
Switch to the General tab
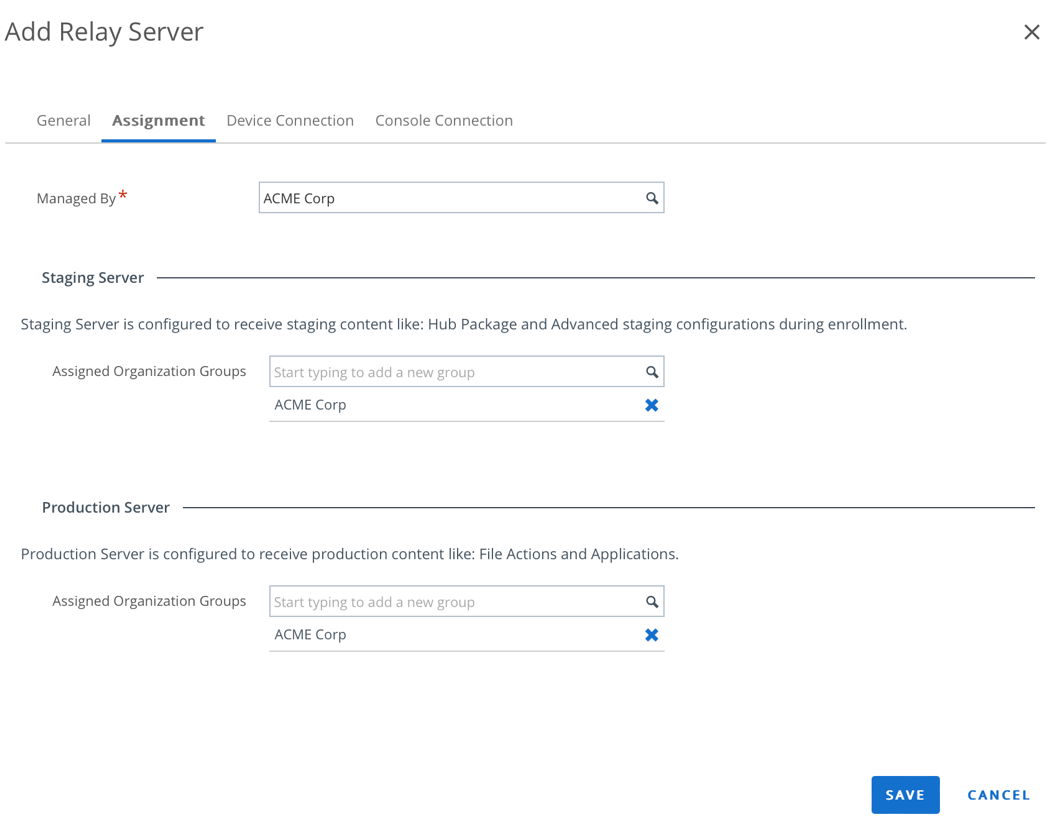point(63,120)
